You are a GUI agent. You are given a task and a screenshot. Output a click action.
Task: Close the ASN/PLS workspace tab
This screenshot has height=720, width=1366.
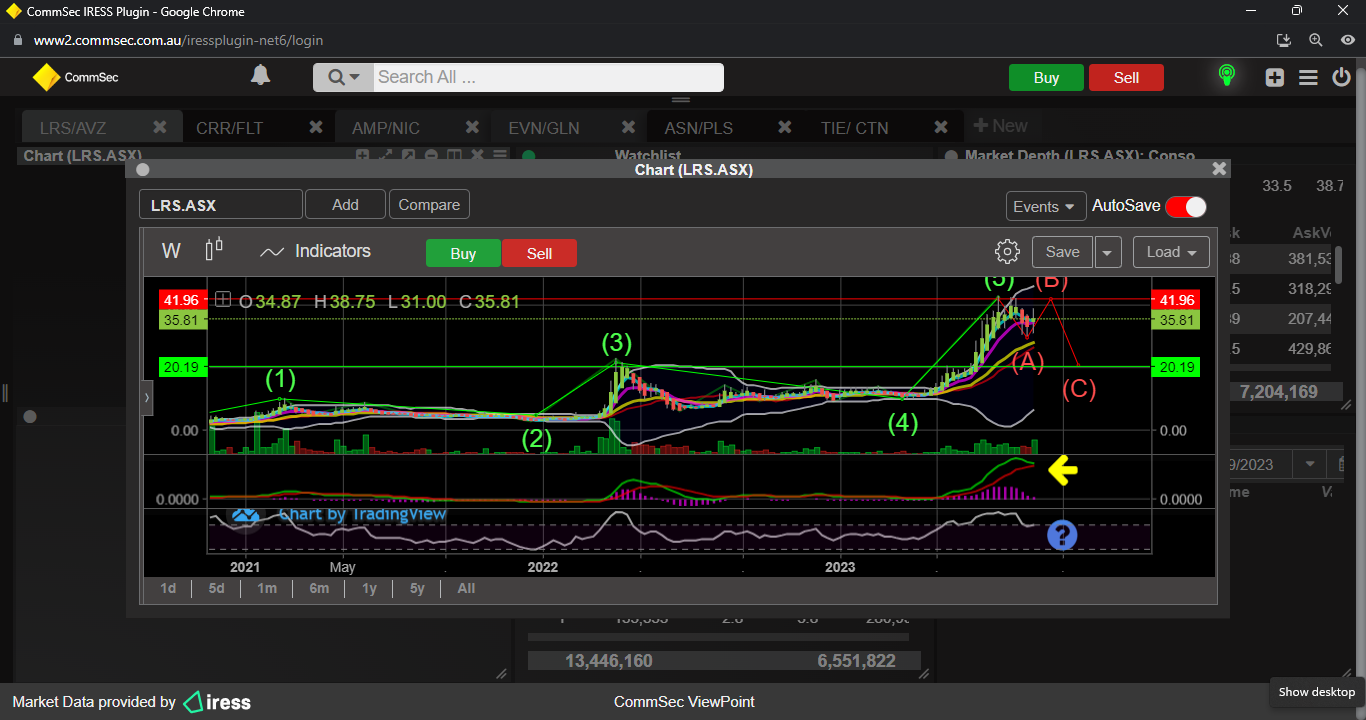click(785, 127)
